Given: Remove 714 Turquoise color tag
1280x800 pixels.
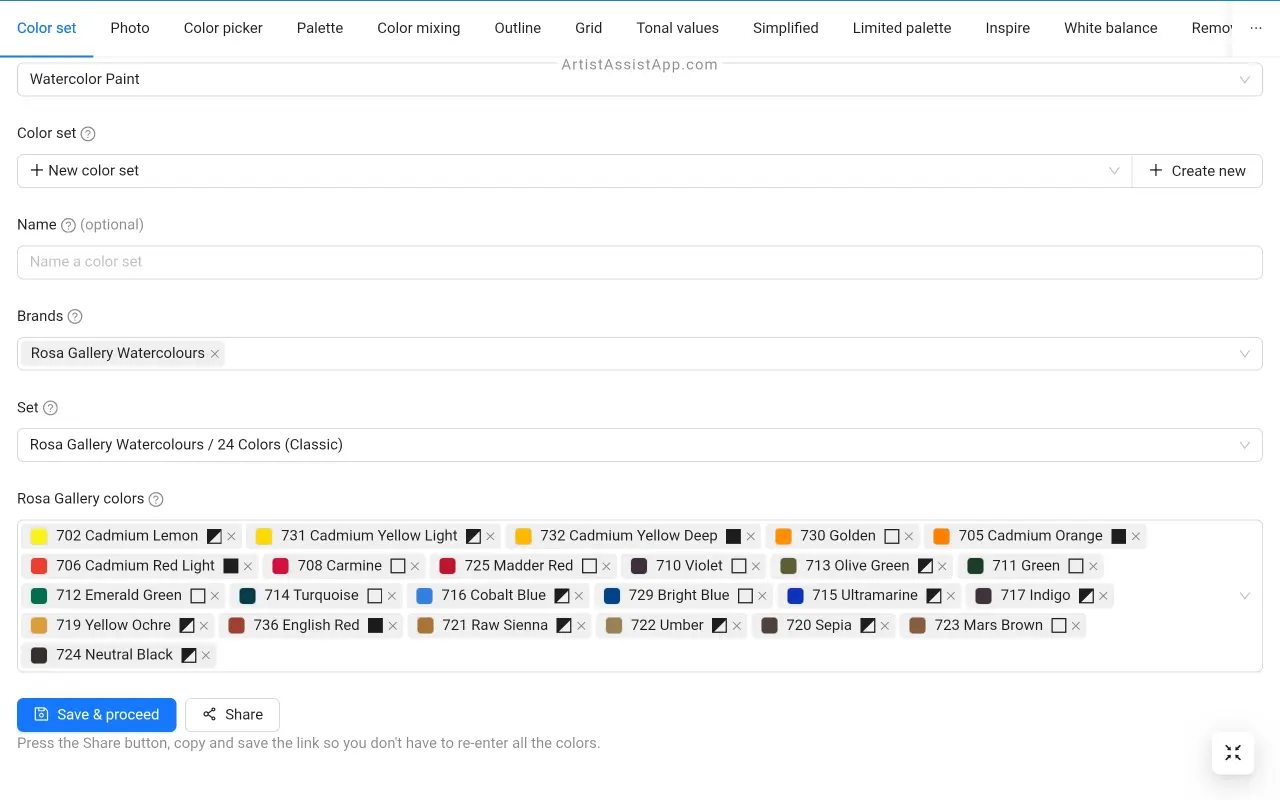Looking at the screenshot, I should point(391,596).
